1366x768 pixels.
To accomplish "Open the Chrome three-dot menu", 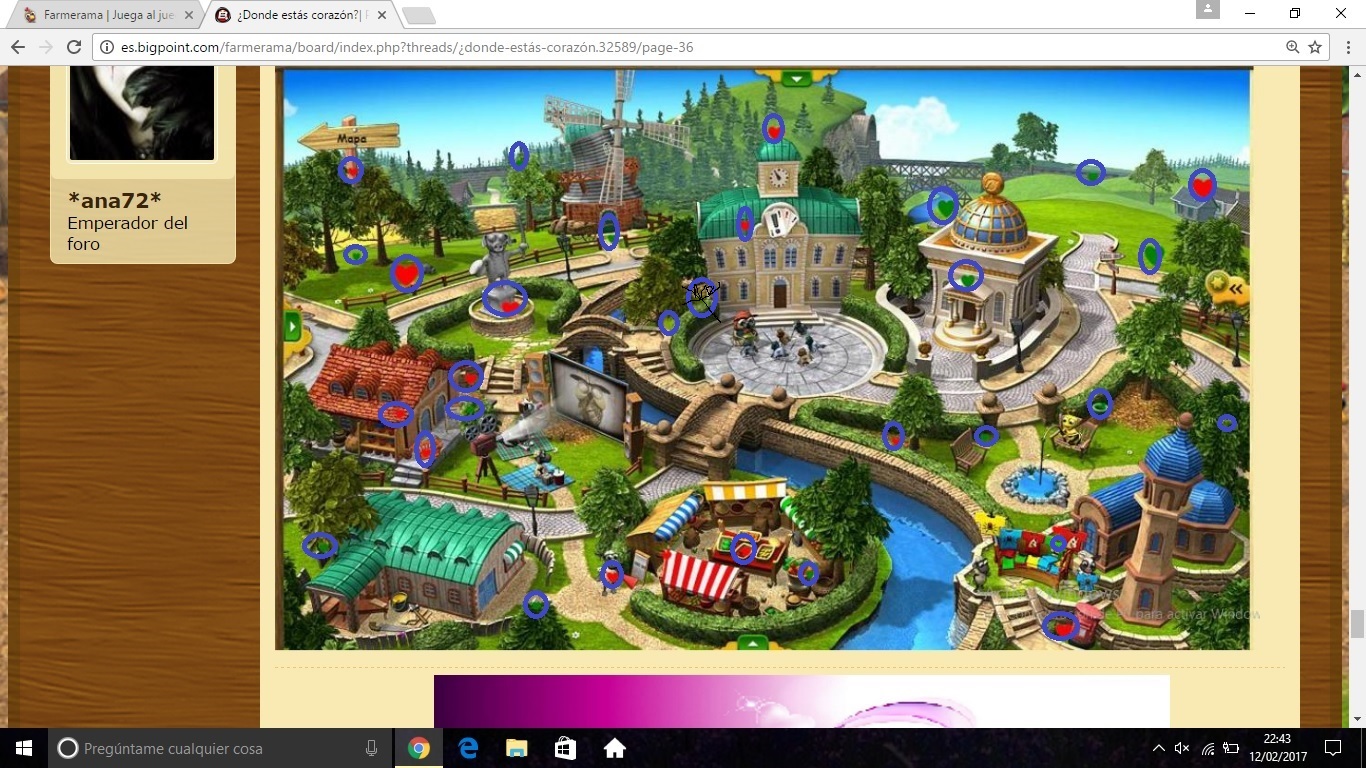I will 1347,47.
